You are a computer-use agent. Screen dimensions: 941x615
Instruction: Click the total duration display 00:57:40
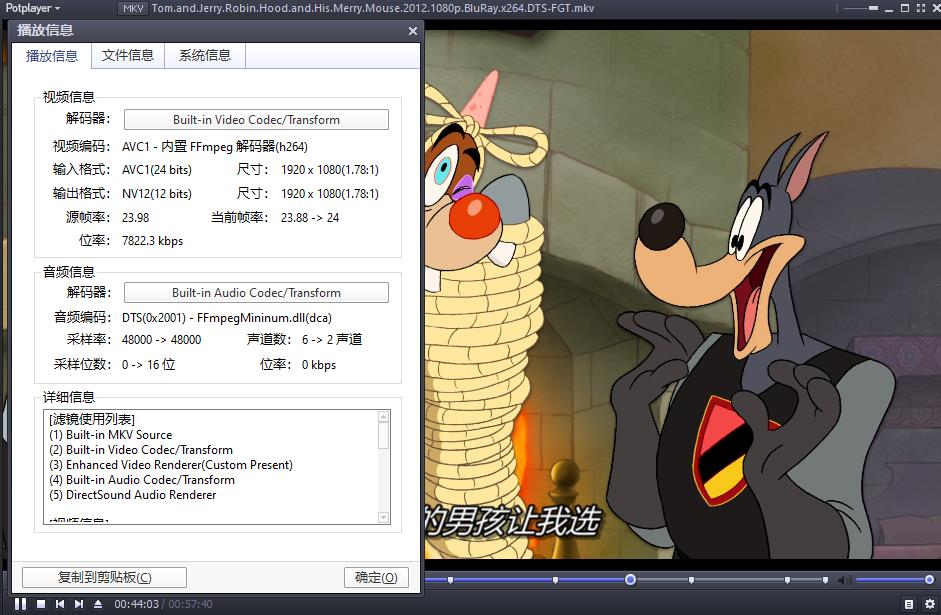[190, 604]
